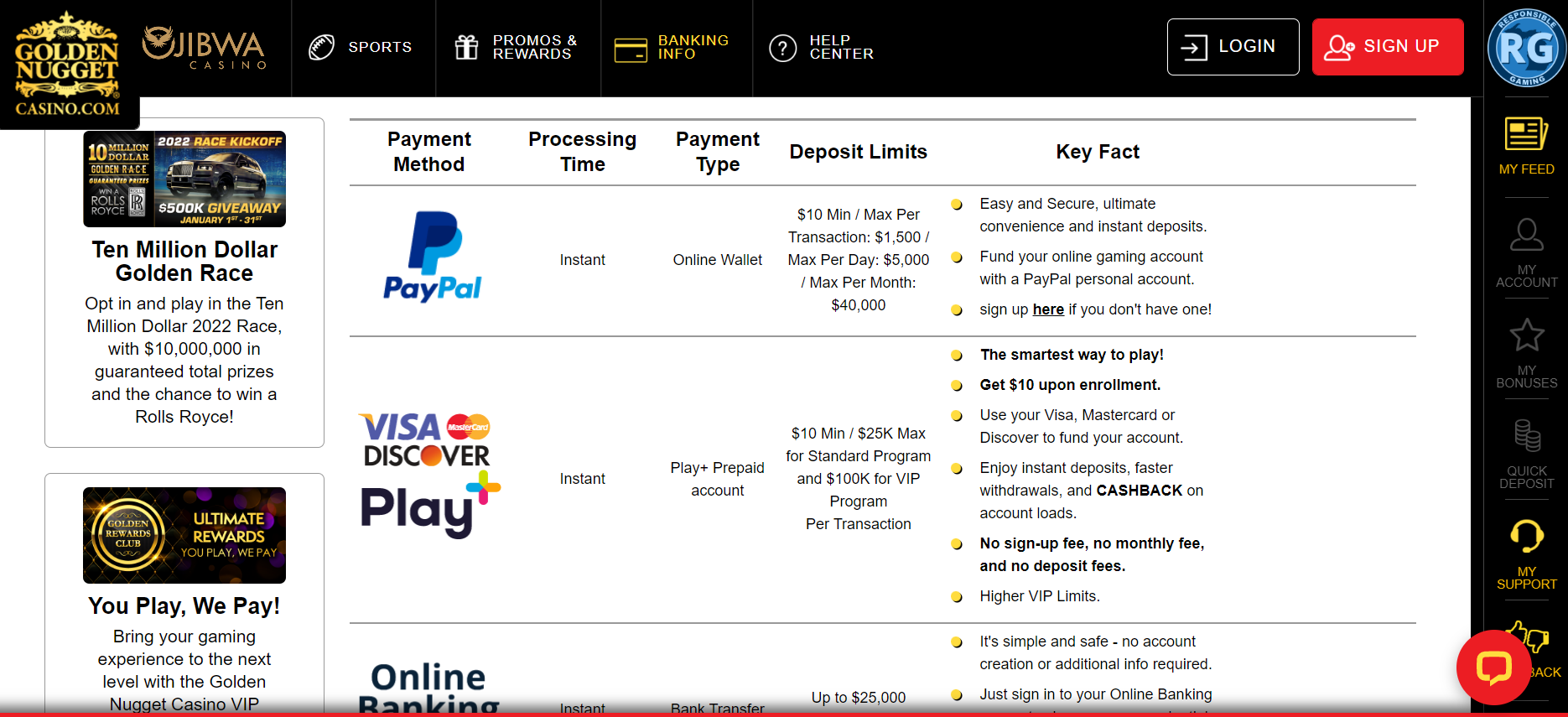Click the PayPal 'here' sign-up link
This screenshot has width=1568, height=717.
(x=1048, y=309)
